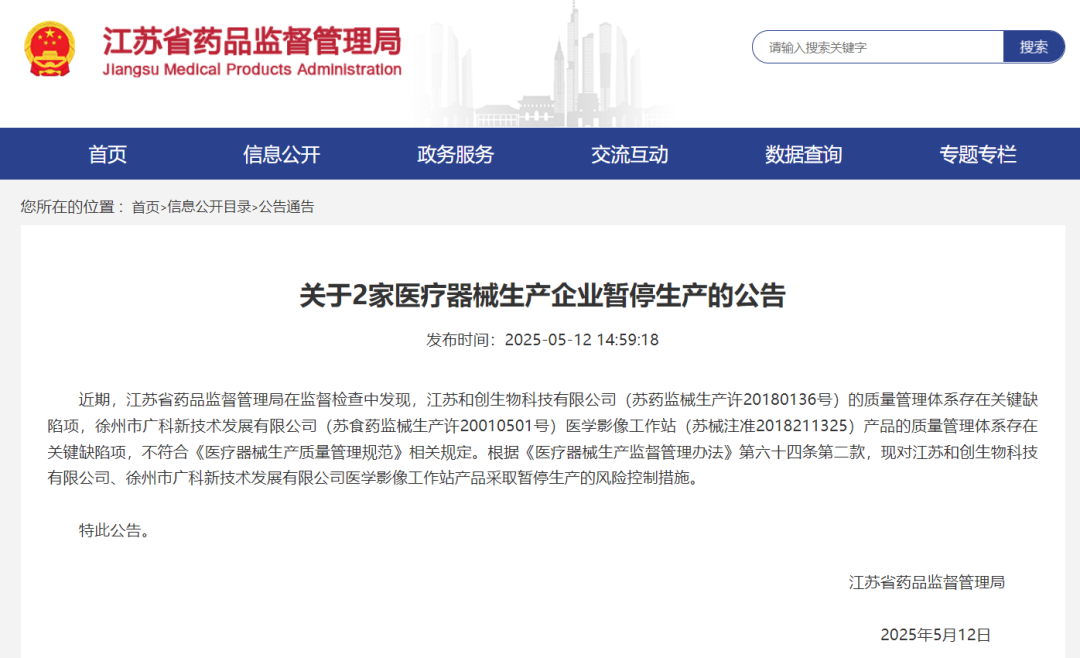Select 交流互动 in the nav bar

tap(630, 154)
